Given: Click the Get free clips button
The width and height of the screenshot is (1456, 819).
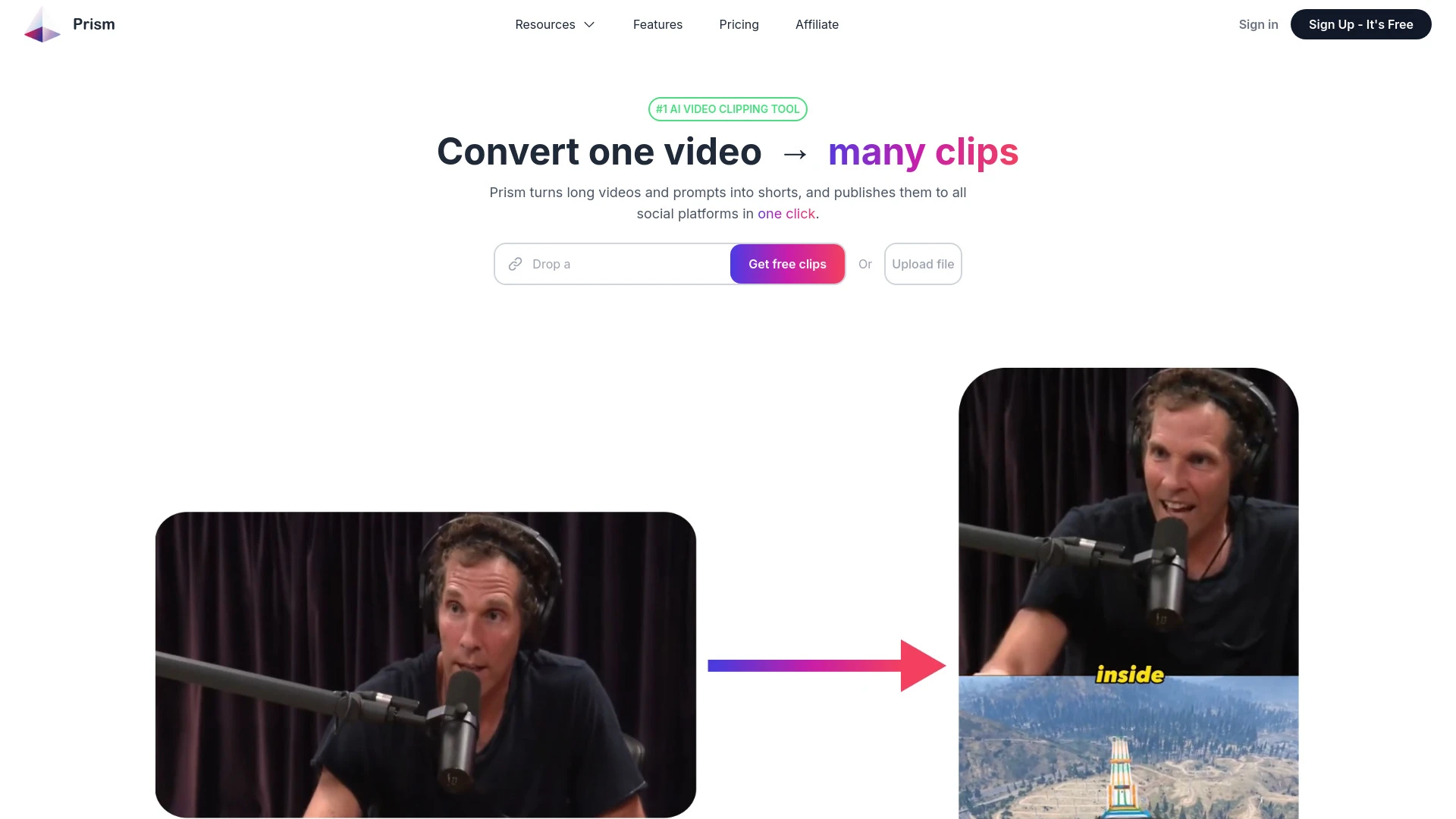Looking at the screenshot, I should tap(787, 263).
